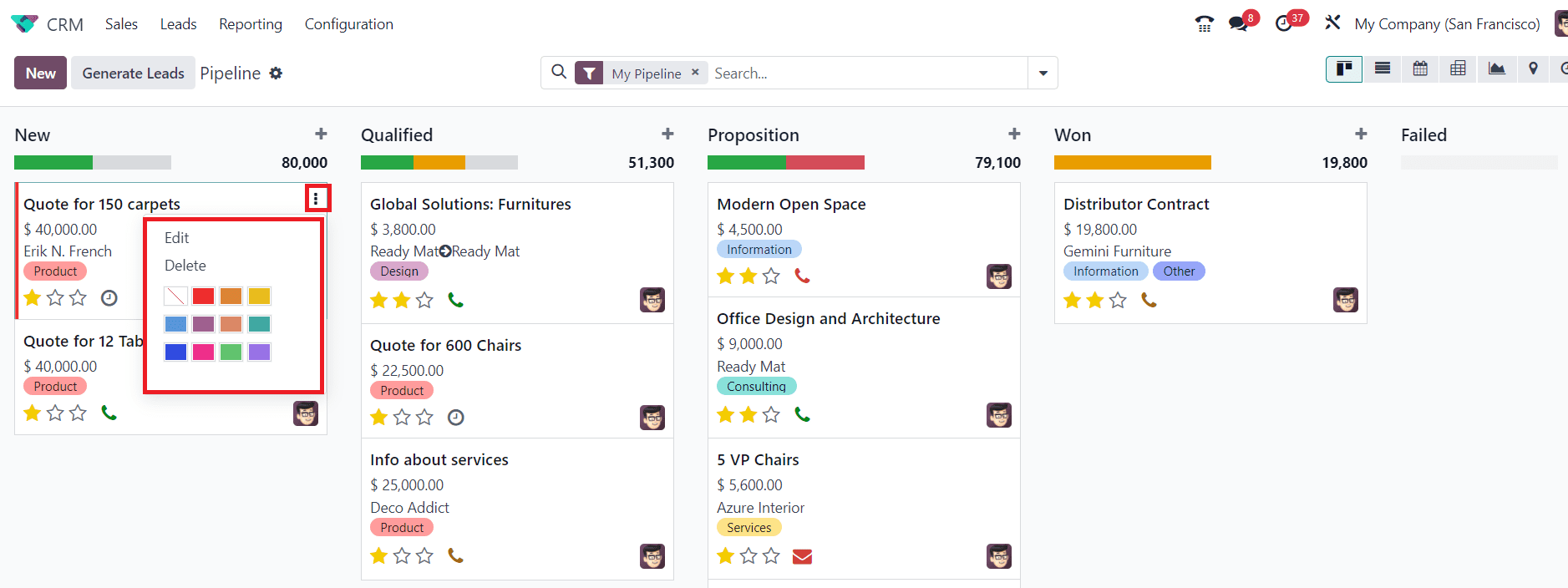Expand the search options dropdown arrow

[x=1043, y=73]
